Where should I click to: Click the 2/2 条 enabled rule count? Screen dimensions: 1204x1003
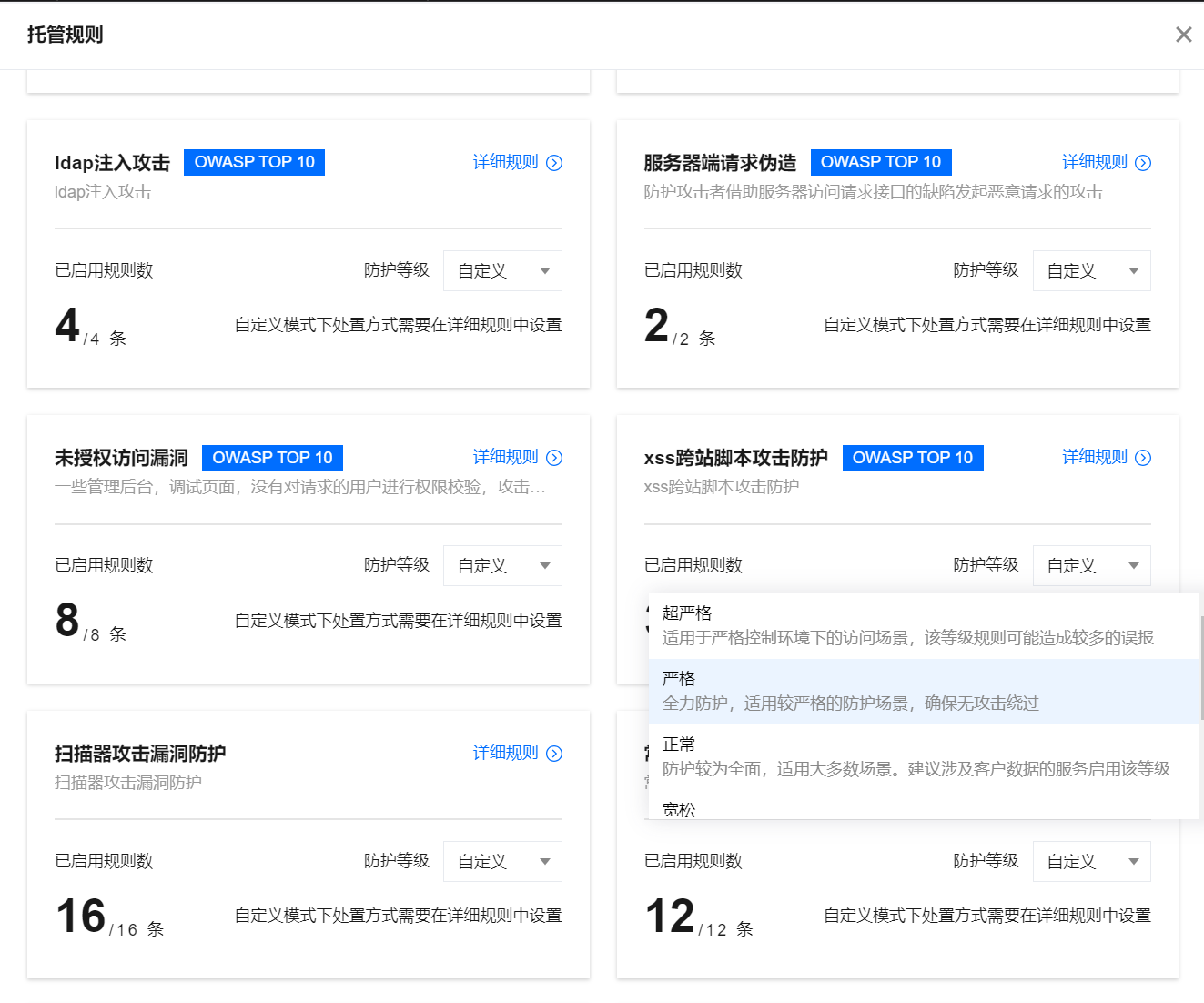point(680,326)
